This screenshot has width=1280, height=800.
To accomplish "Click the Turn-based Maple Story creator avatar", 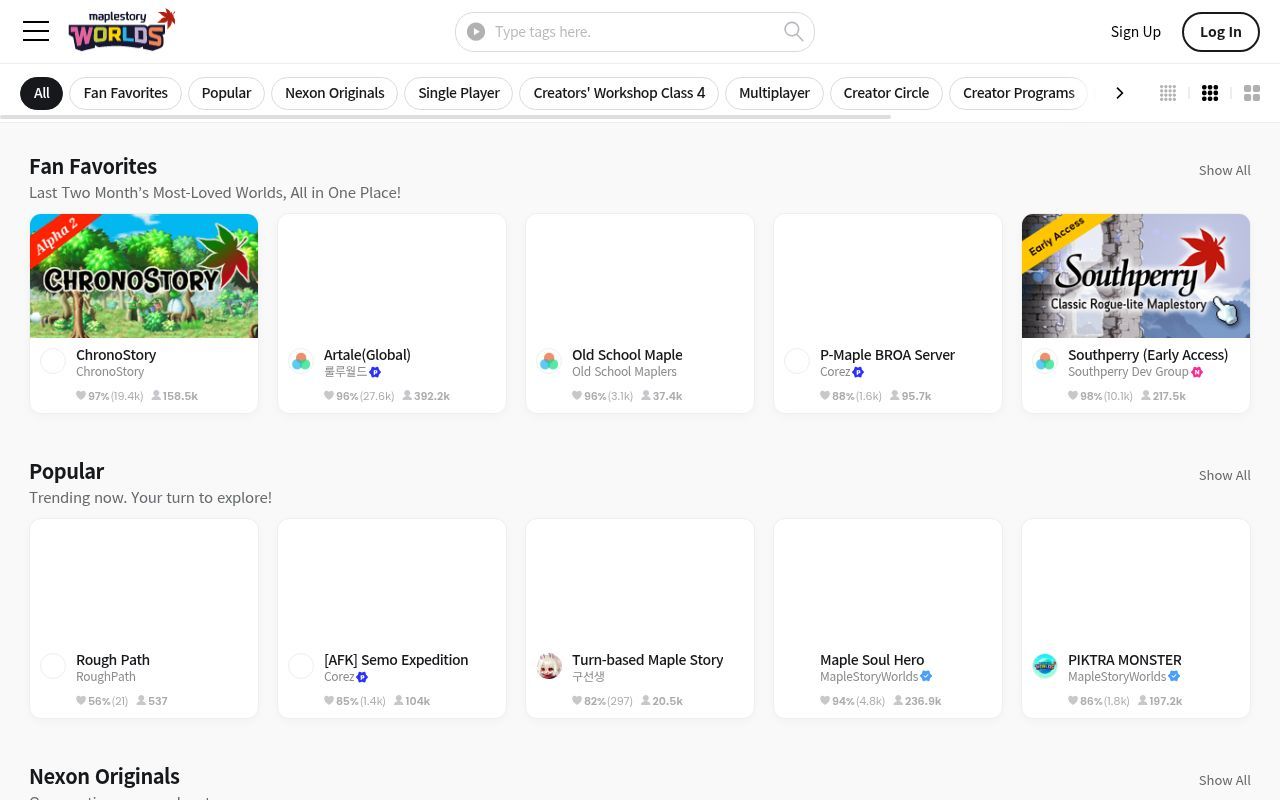I will click(549, 666).
